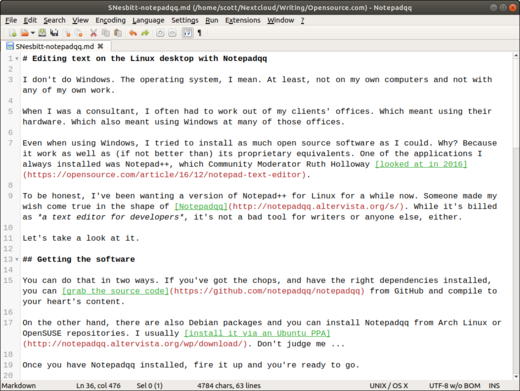Viewport: 520px width, 391px height.
Task: Click the Paste clipboard icon
Action: coord(118,33)
